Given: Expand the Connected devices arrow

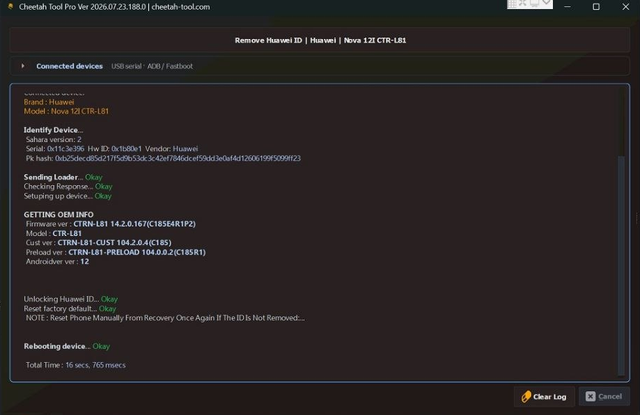Looking at the screenshot, I should point(23,66).
